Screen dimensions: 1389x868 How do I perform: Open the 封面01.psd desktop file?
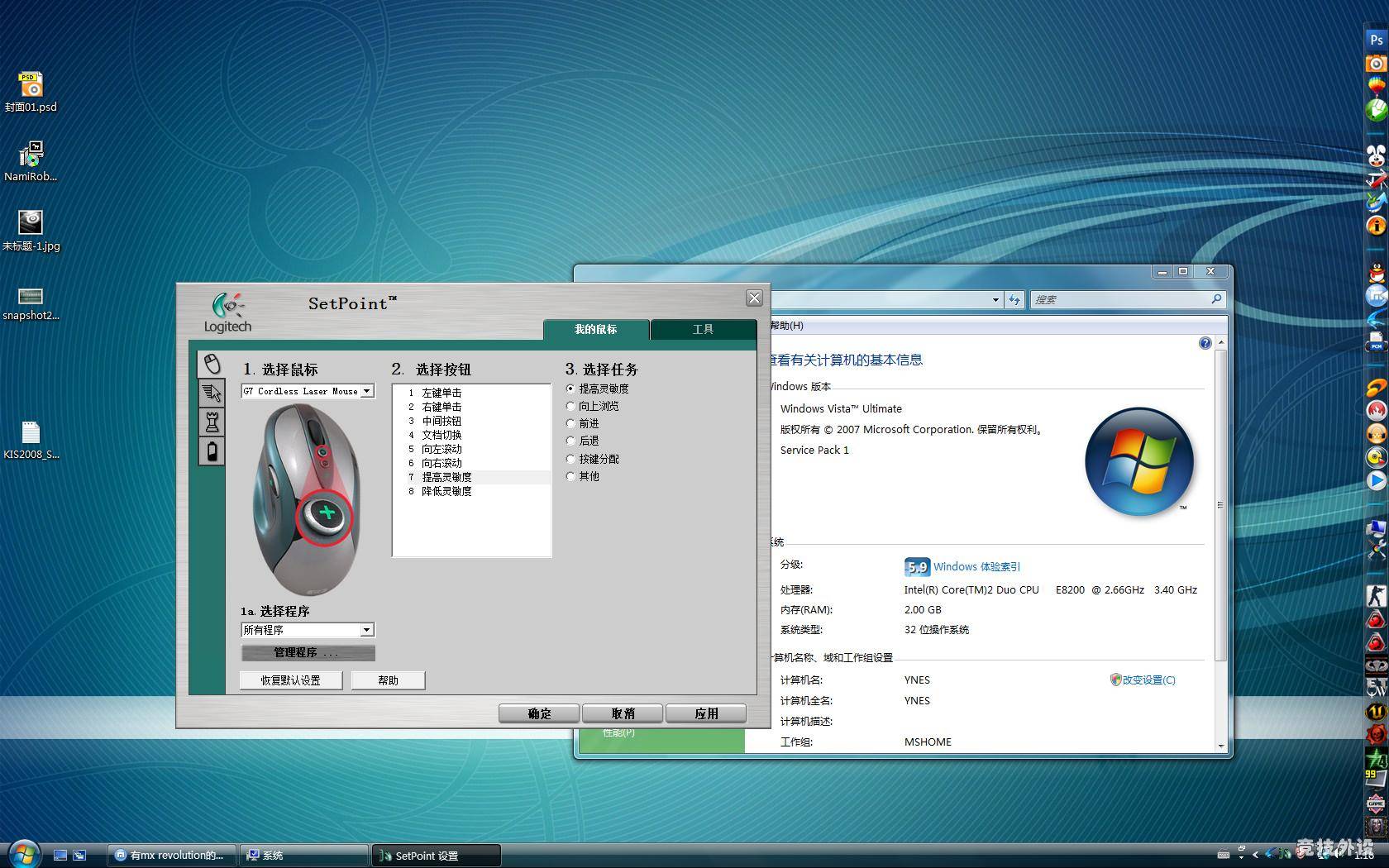click(31, 92)
